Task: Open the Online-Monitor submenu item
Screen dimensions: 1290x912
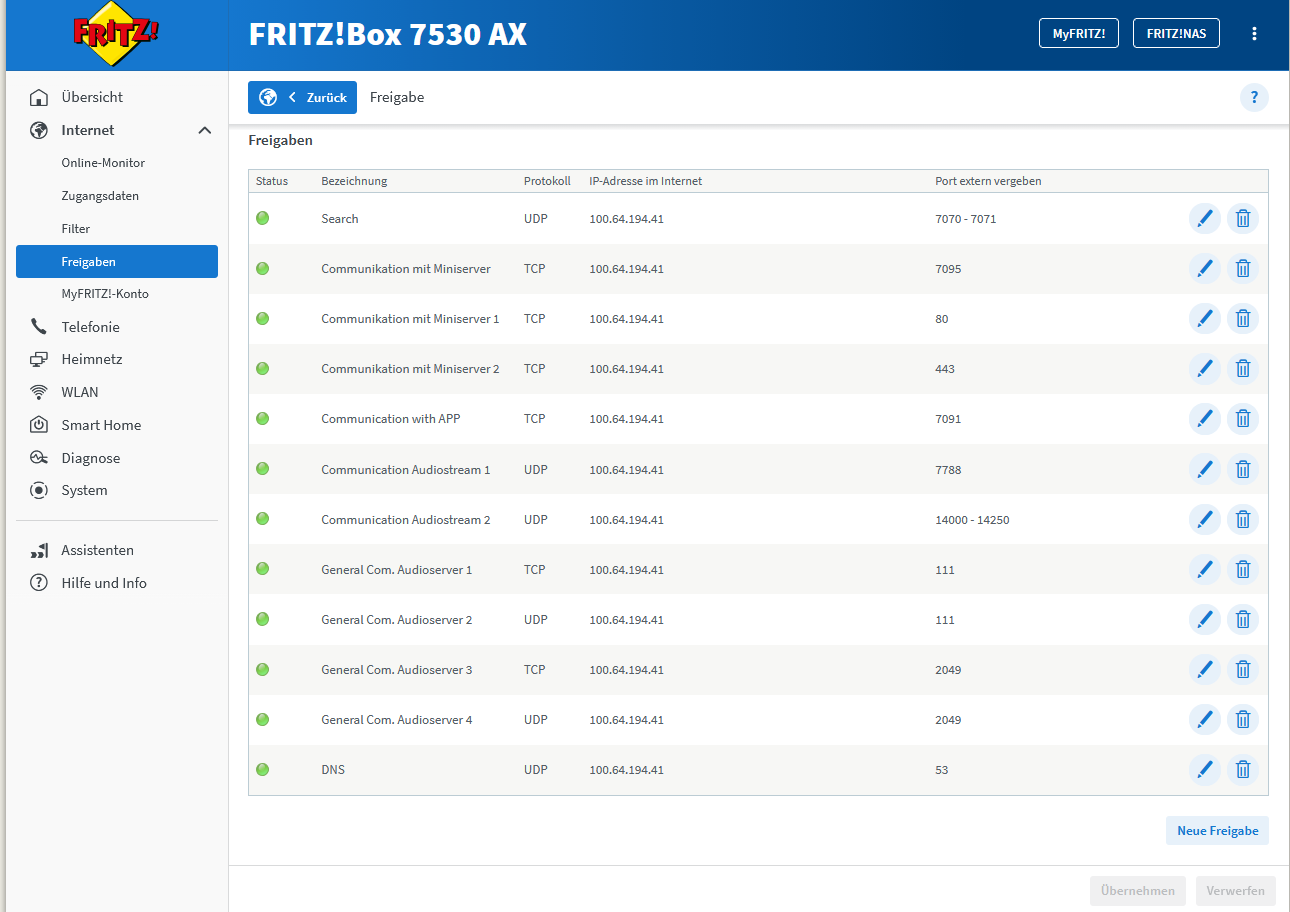Action: pyautogui.click(x=103, y=163)
